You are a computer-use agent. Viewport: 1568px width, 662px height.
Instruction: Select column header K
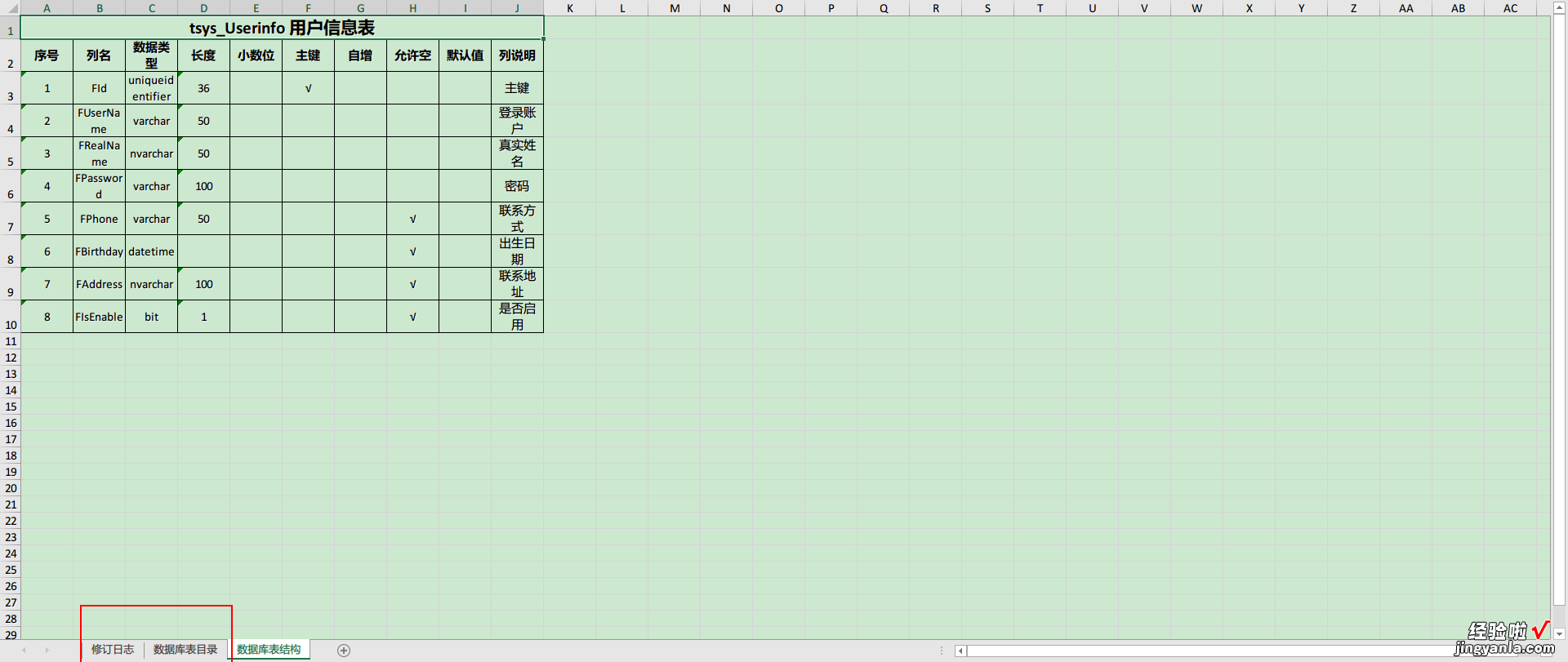click(569, 8)
